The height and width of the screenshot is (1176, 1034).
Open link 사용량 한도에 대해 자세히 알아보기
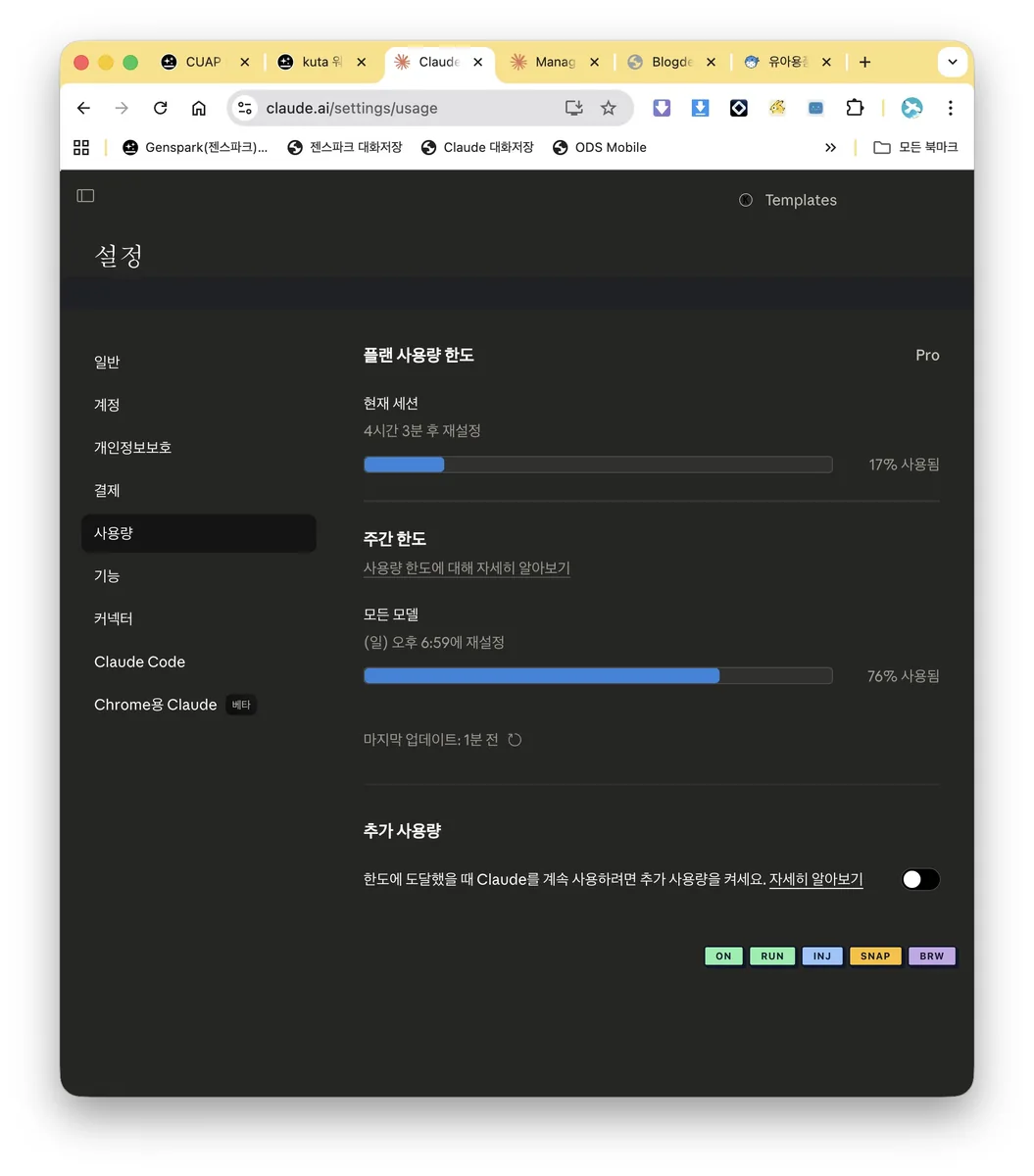pyautogui.click(x=467, y=568)
